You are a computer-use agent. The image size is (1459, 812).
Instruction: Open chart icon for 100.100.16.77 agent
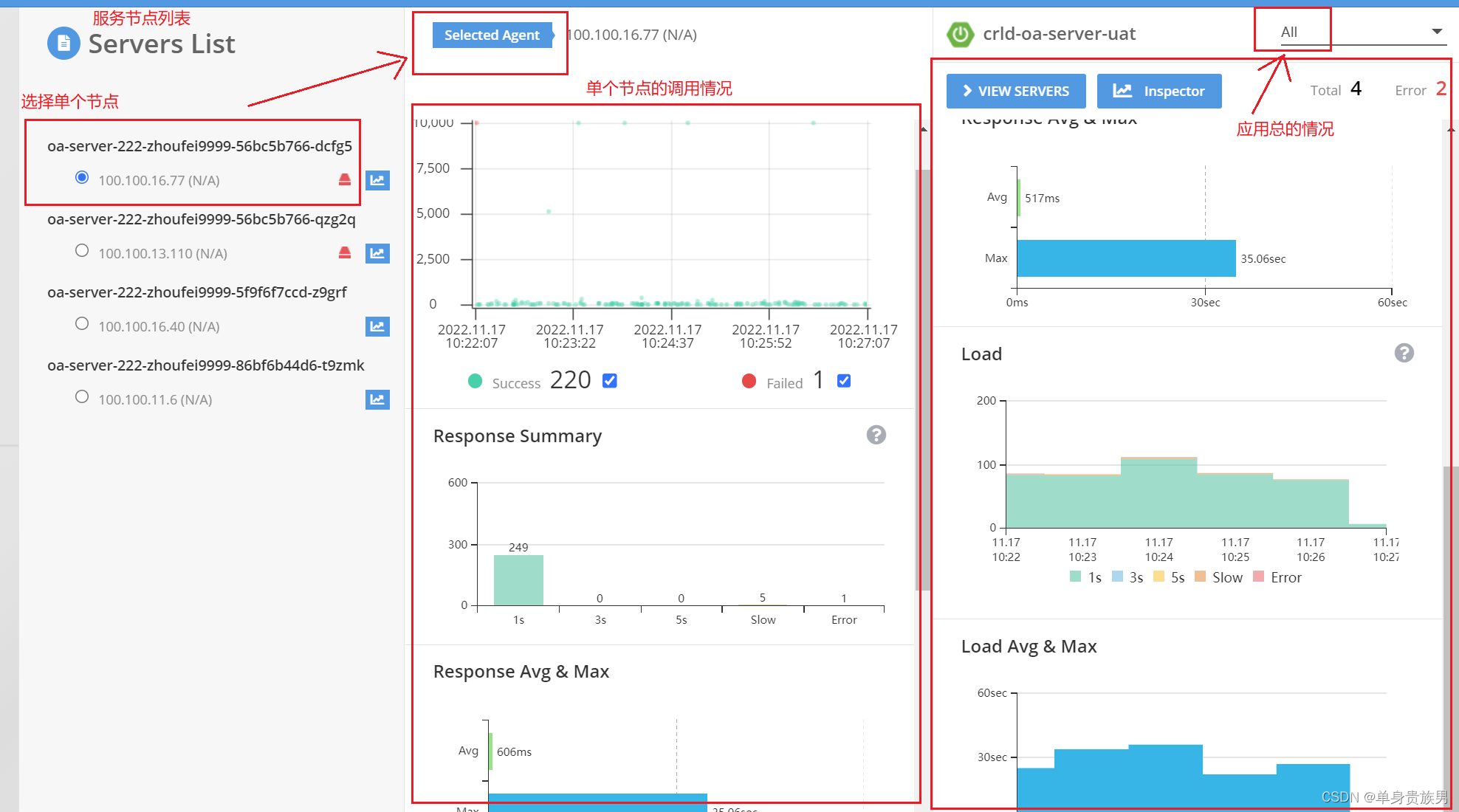pyautogui.click(x=377, y=180)
